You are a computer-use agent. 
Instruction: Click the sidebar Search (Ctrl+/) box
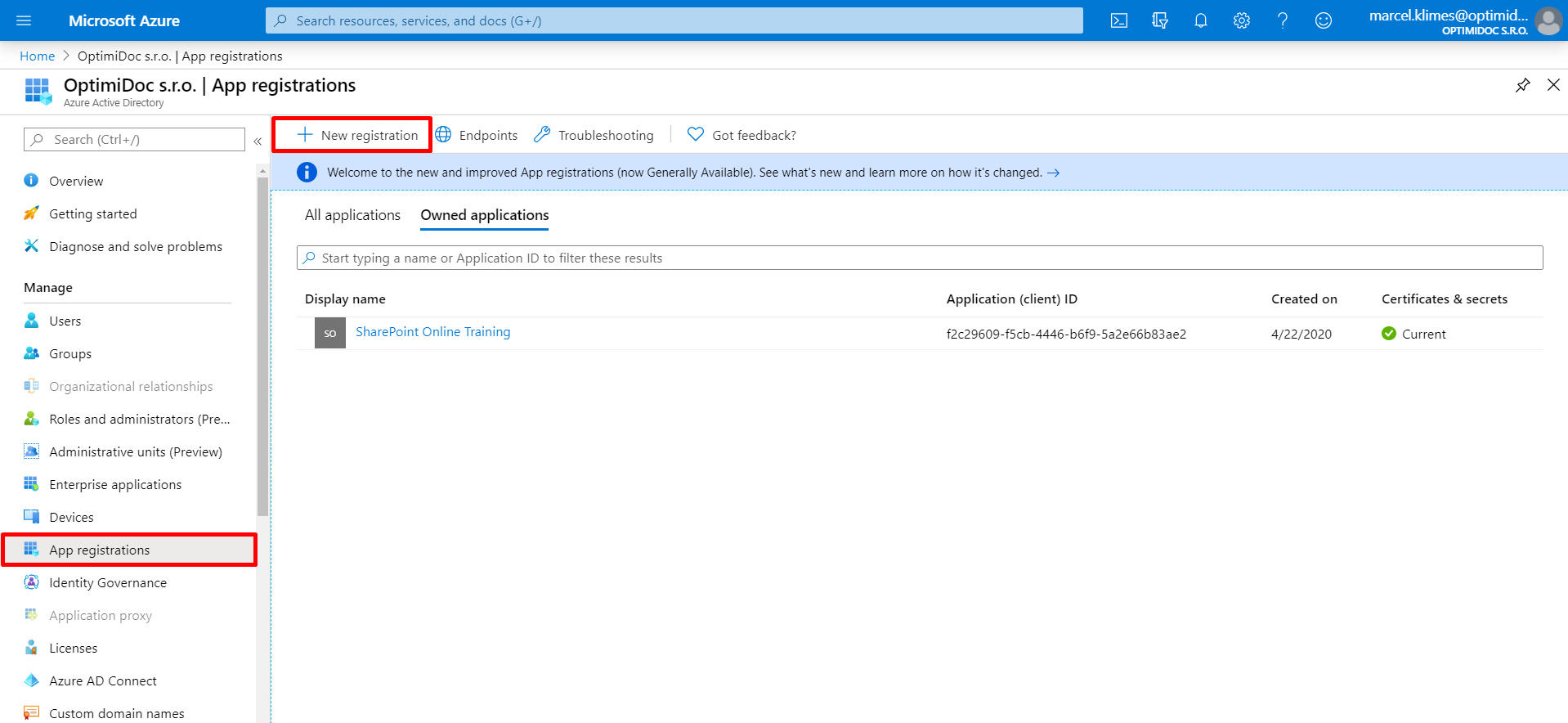coord(134,139)
